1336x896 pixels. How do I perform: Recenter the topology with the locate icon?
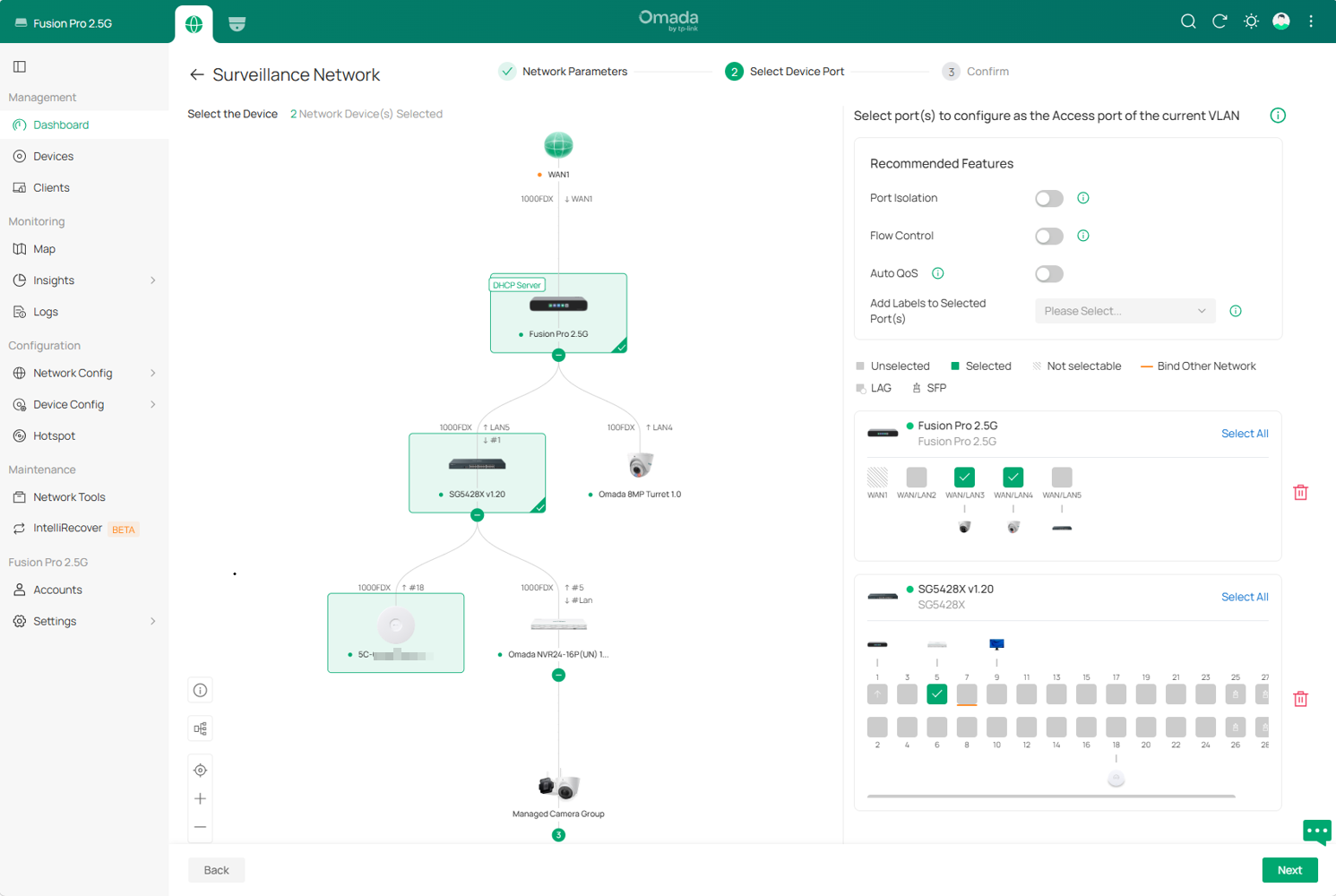[x=200, y=770]
